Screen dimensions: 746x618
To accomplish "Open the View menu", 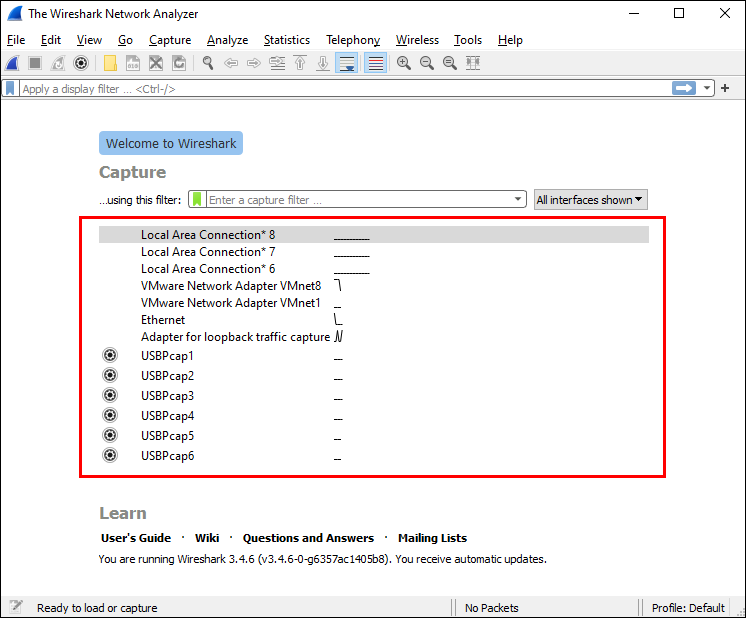I will [x=89, y=40].
